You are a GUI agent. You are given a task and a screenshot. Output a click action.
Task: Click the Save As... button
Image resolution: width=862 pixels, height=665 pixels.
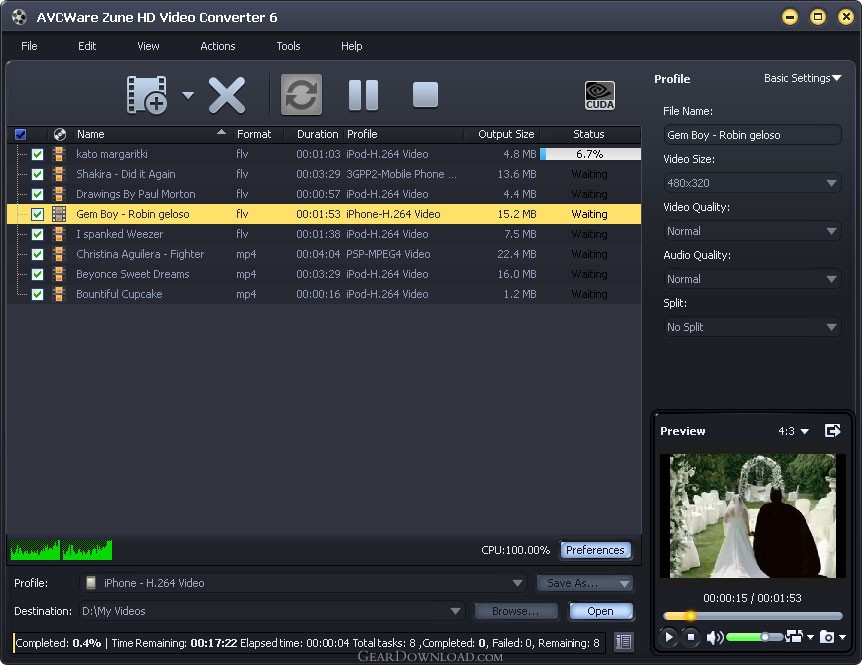tap(584, 583)
